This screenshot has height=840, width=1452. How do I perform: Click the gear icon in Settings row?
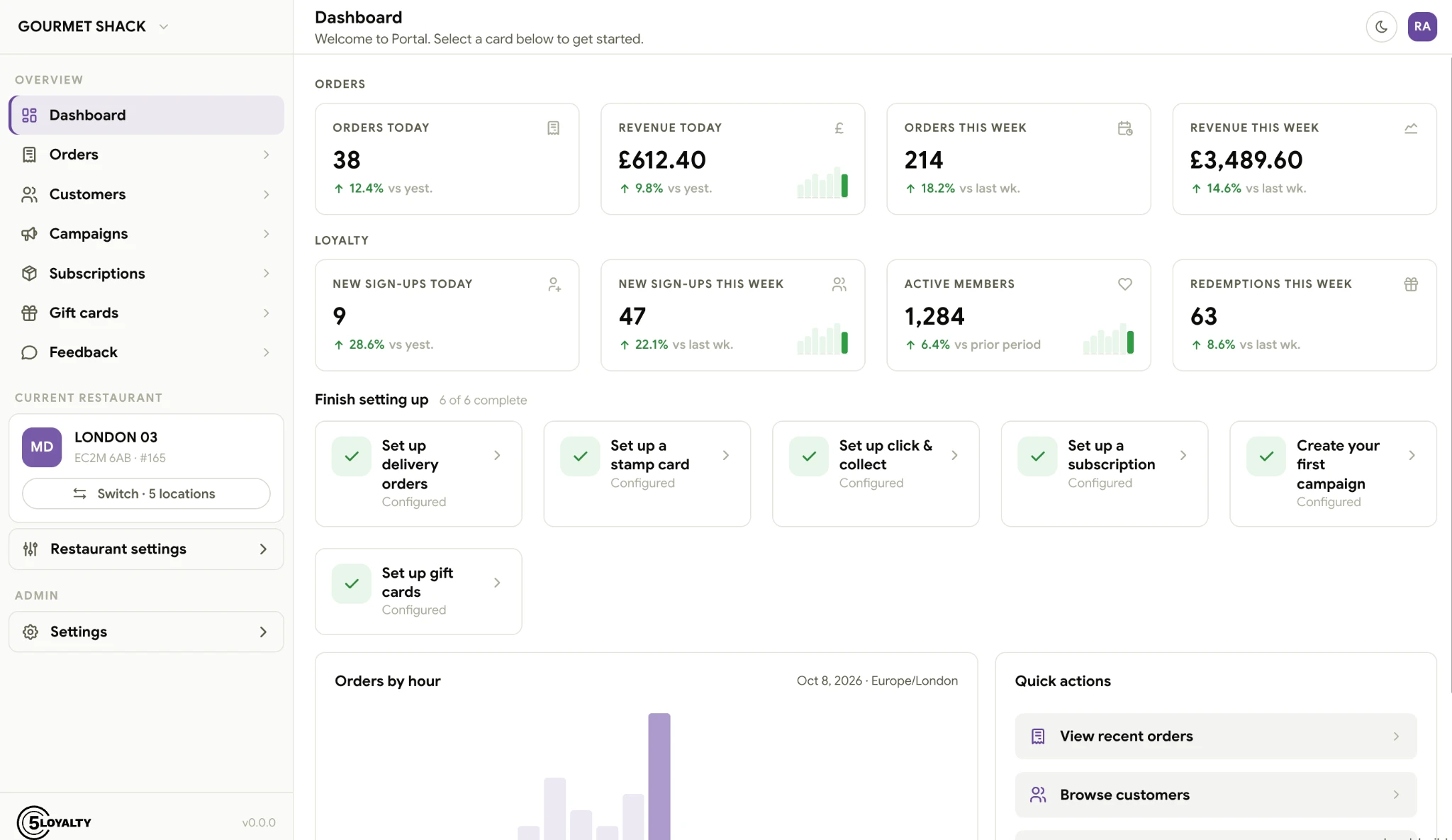30,632
